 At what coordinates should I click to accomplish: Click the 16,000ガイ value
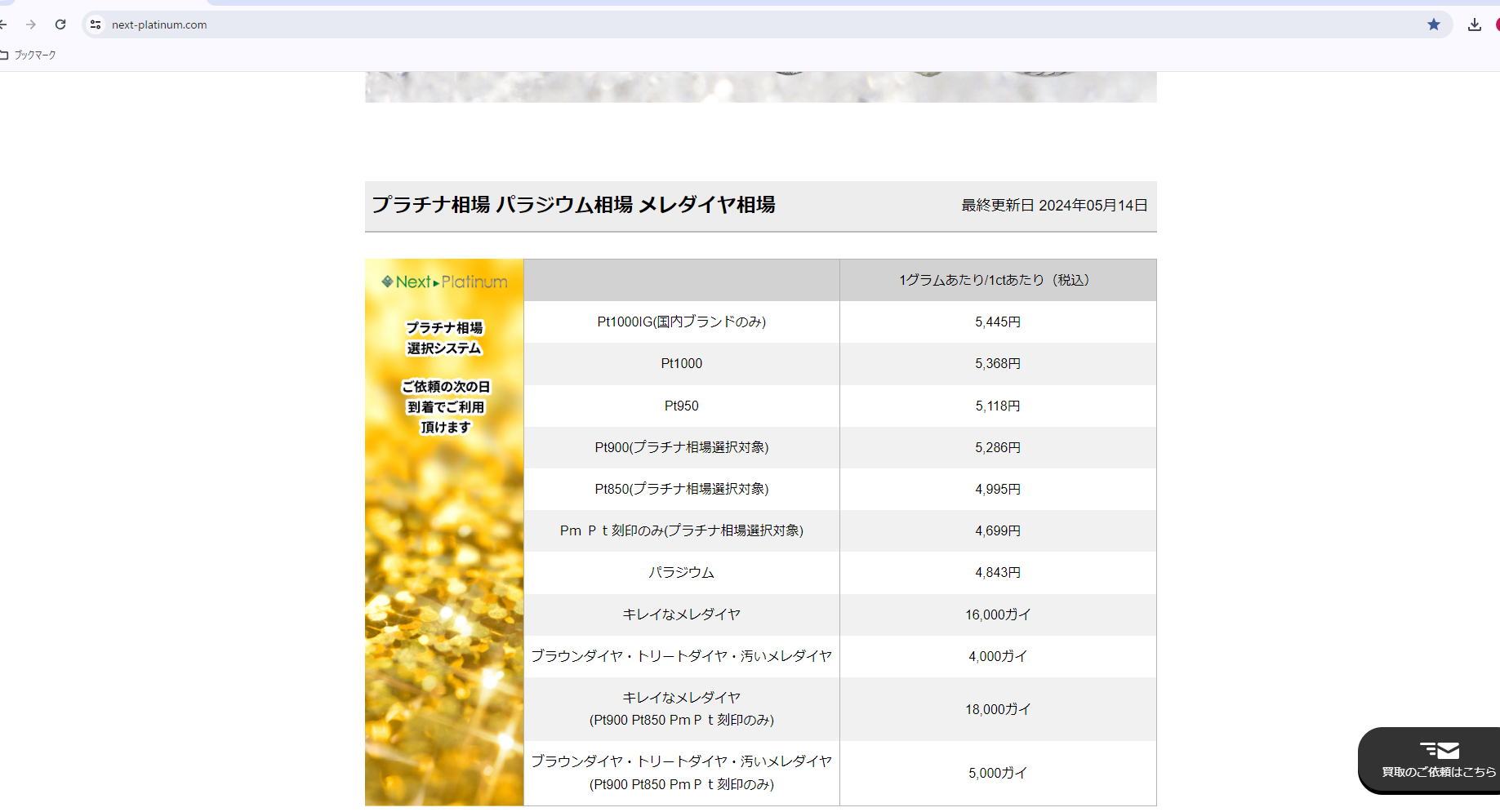click(x=998, y=615)
